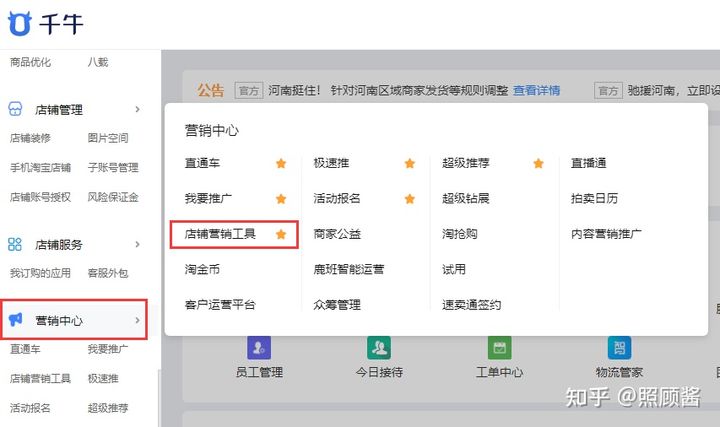This screenshot has width=720, height=427.
Task: Open 店铺装修 in the sidebar
Action: 30,138
